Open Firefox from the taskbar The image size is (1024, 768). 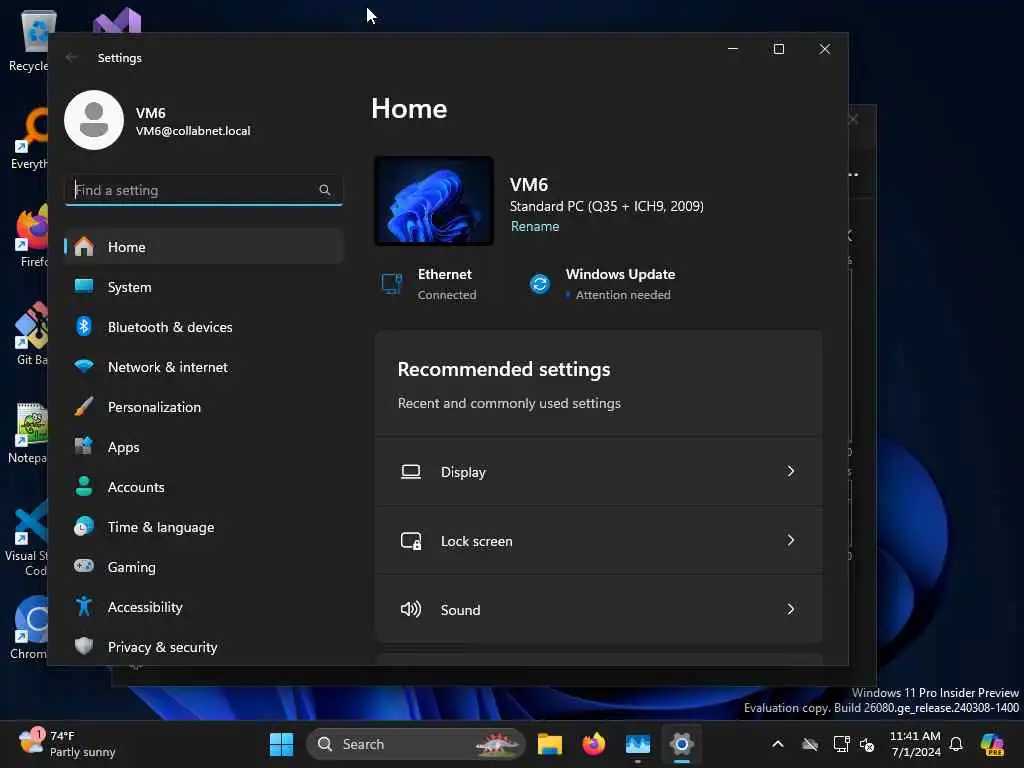[593, 744]
